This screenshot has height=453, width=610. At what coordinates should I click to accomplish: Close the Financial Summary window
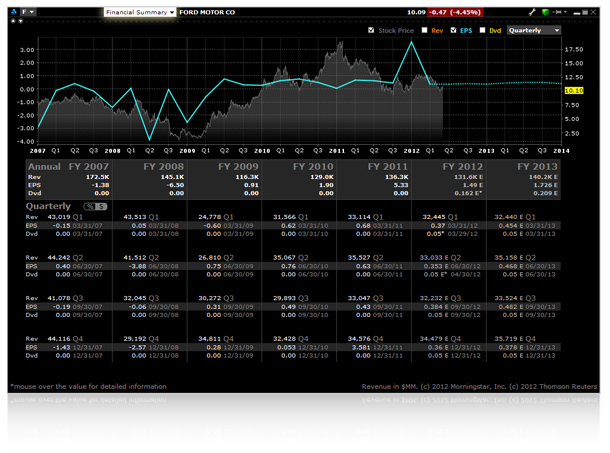[593, 12]
